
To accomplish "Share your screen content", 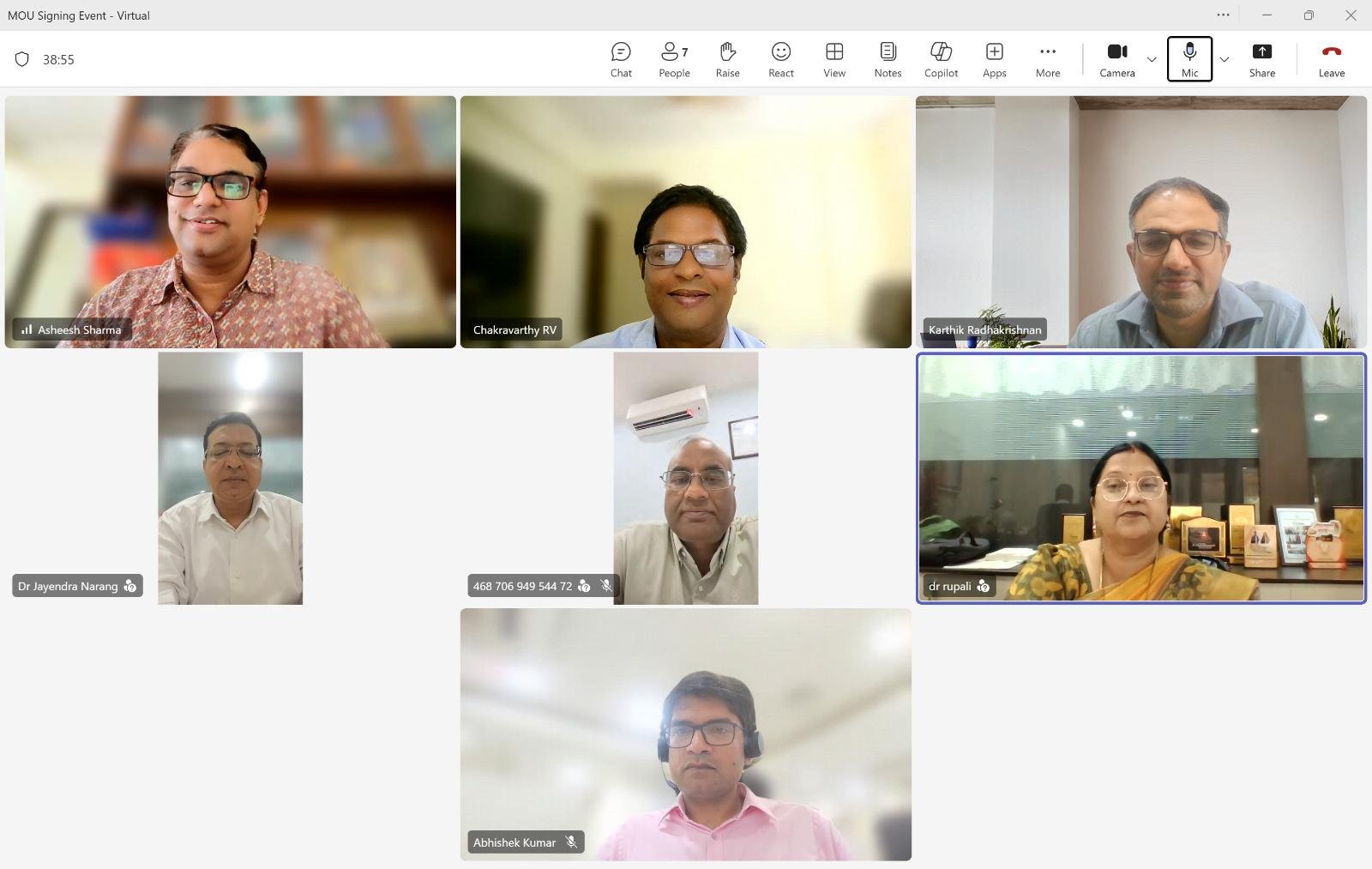I will click(1261, 59).
